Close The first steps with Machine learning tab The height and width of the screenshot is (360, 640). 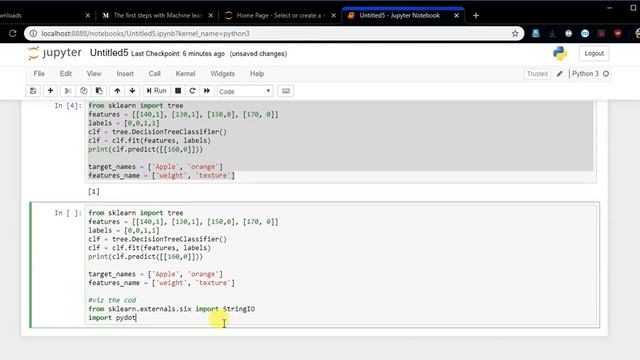(x=211, y=16)
